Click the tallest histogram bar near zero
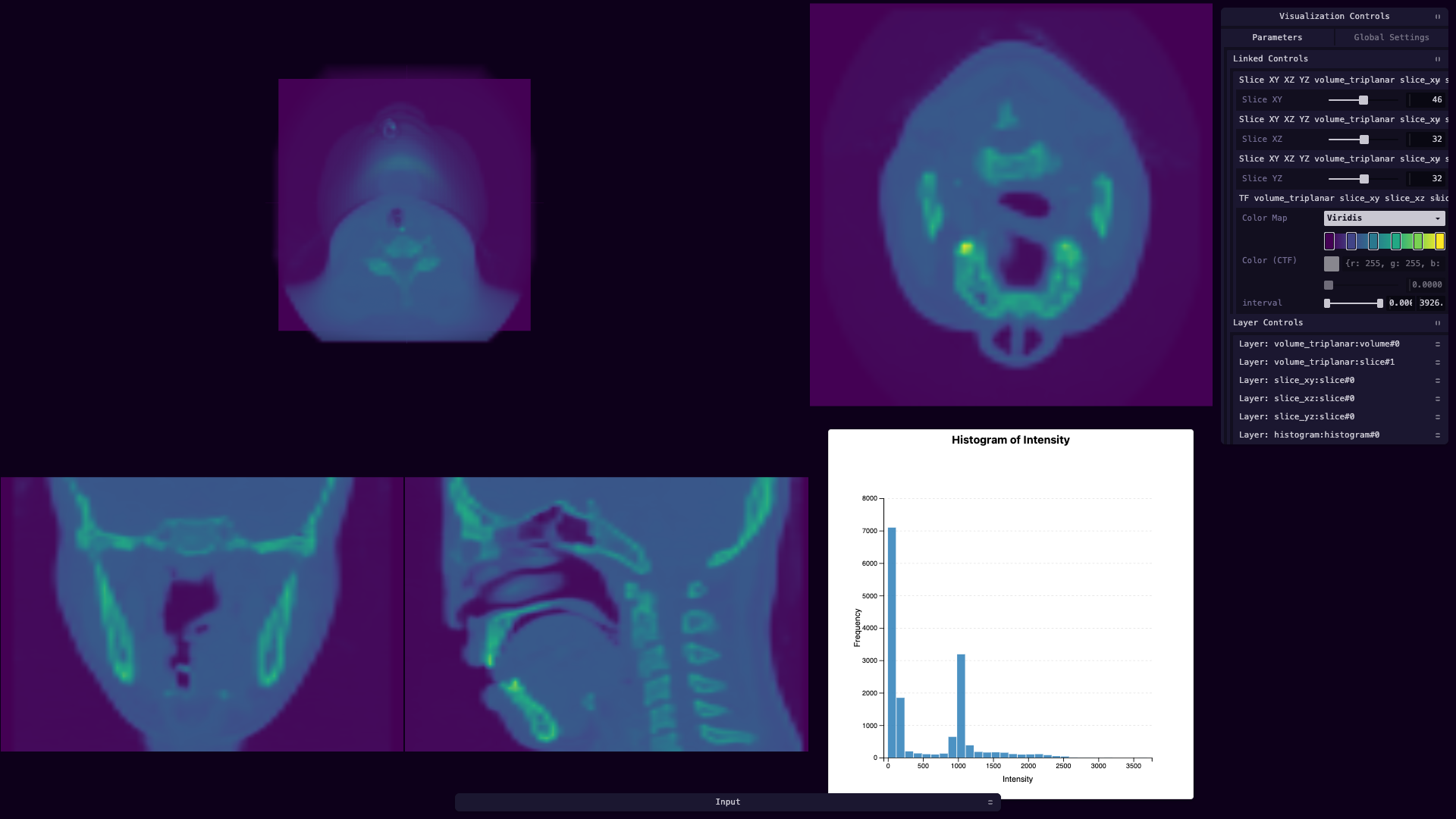Image resolution: width=1456 pixels, height=819 pixels. [x=892, y=643]
